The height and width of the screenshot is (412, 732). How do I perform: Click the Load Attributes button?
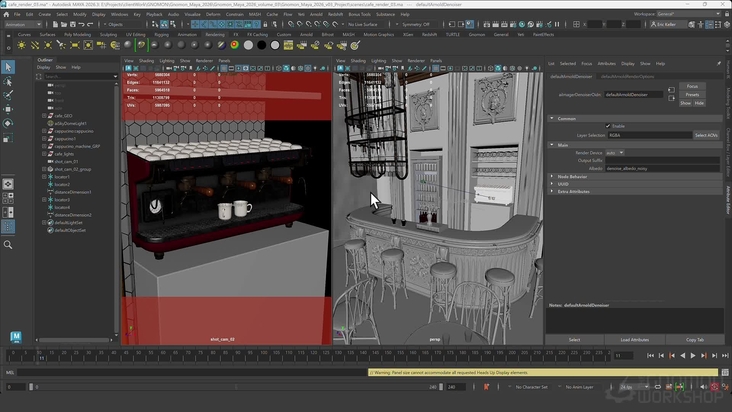634,340
